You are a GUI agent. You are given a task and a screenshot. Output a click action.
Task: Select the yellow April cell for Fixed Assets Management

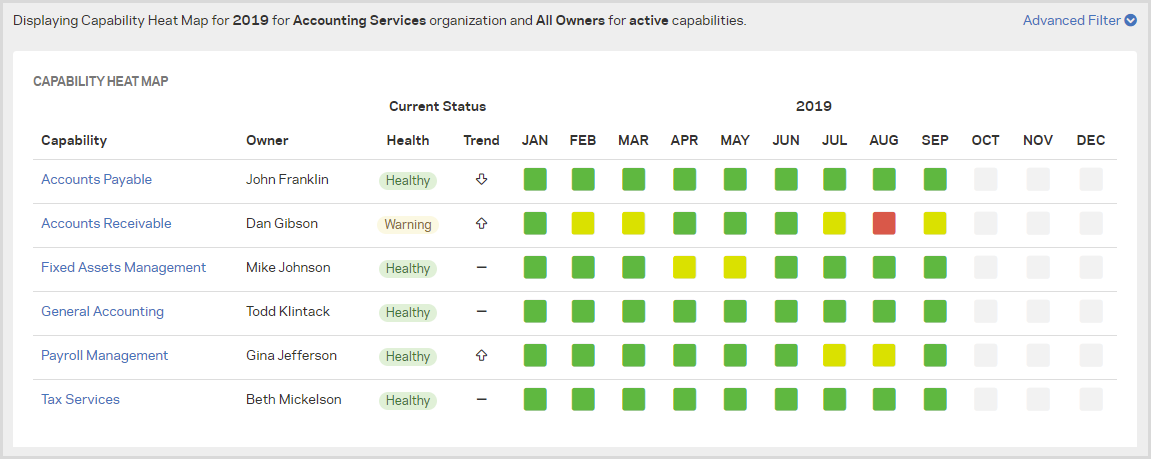[x=684, y=268]
